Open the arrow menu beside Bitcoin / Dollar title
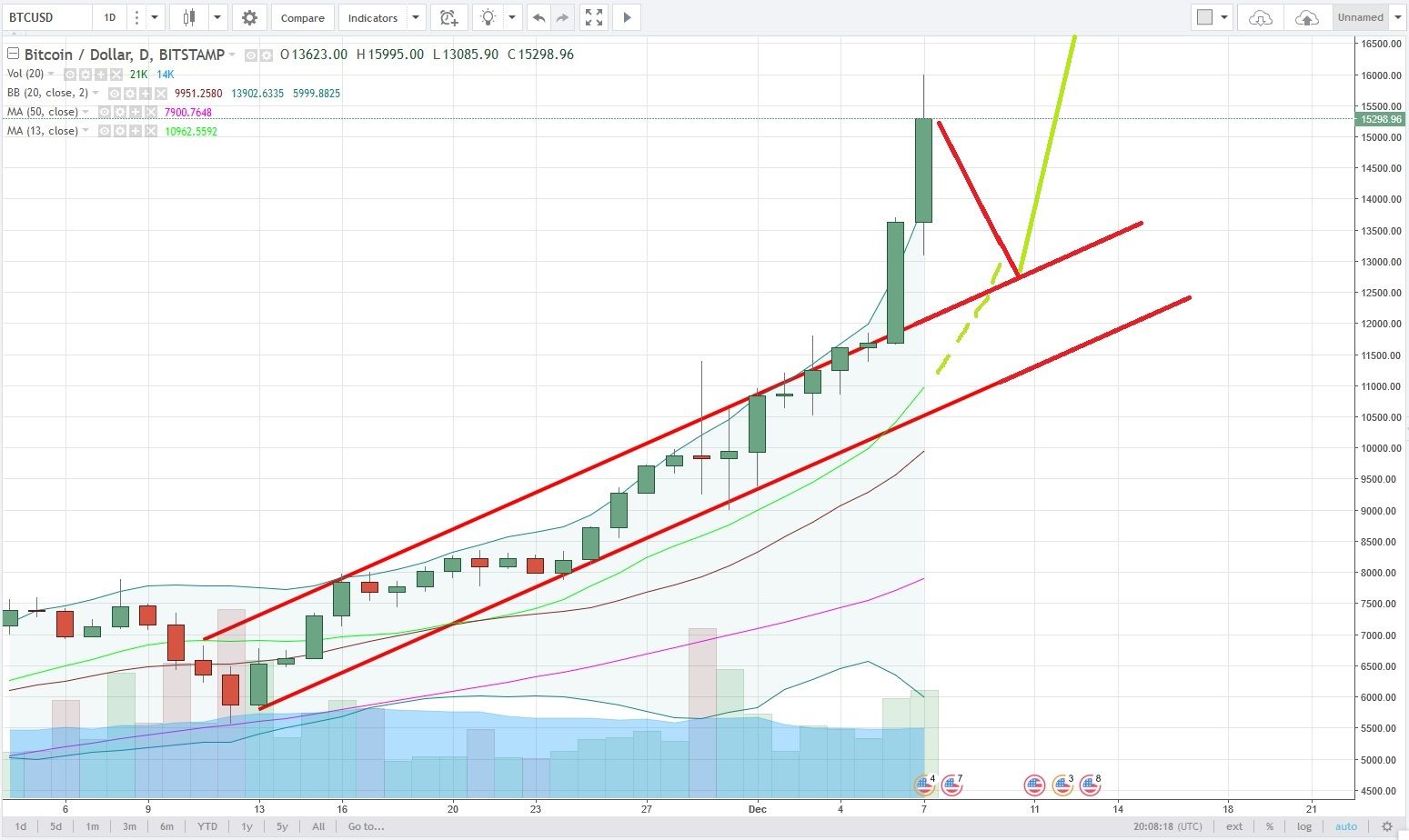Image resolution: width=1409 pixels, height=840 pixels. pyautogui.click(x=233, y=55)
